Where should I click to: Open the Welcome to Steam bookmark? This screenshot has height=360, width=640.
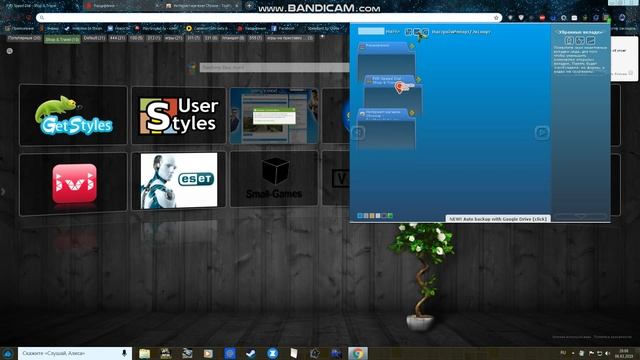(83, 28)
